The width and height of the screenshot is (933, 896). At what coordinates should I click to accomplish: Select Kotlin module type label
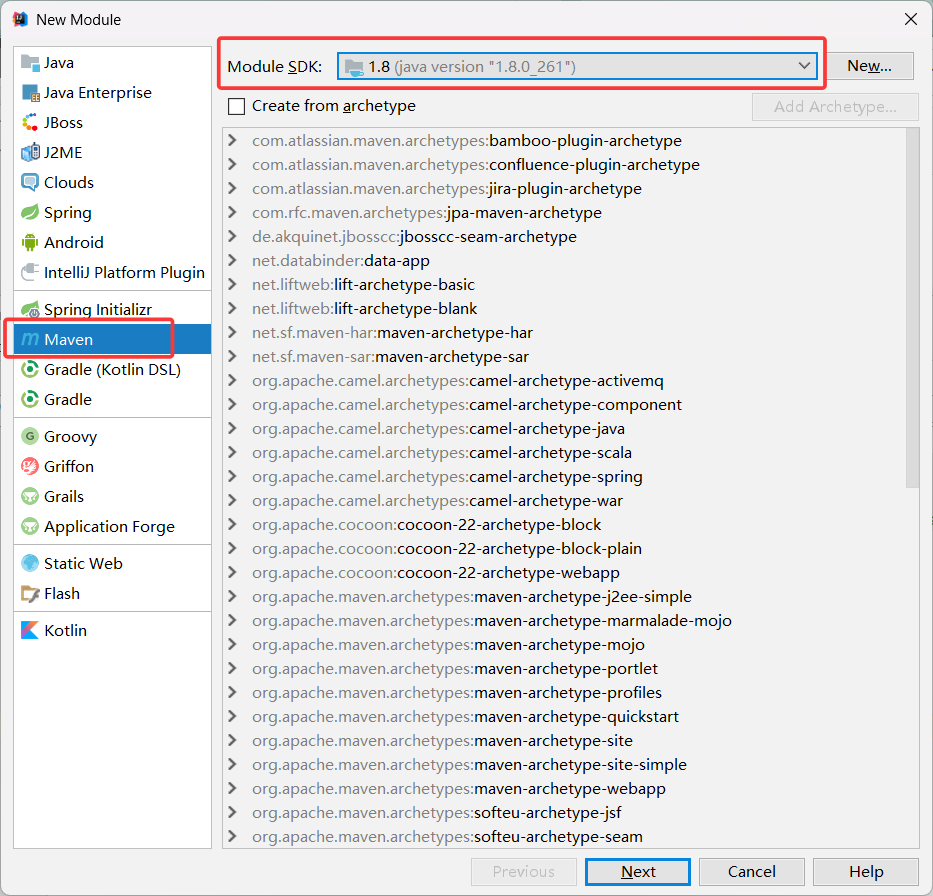[65, 630]
